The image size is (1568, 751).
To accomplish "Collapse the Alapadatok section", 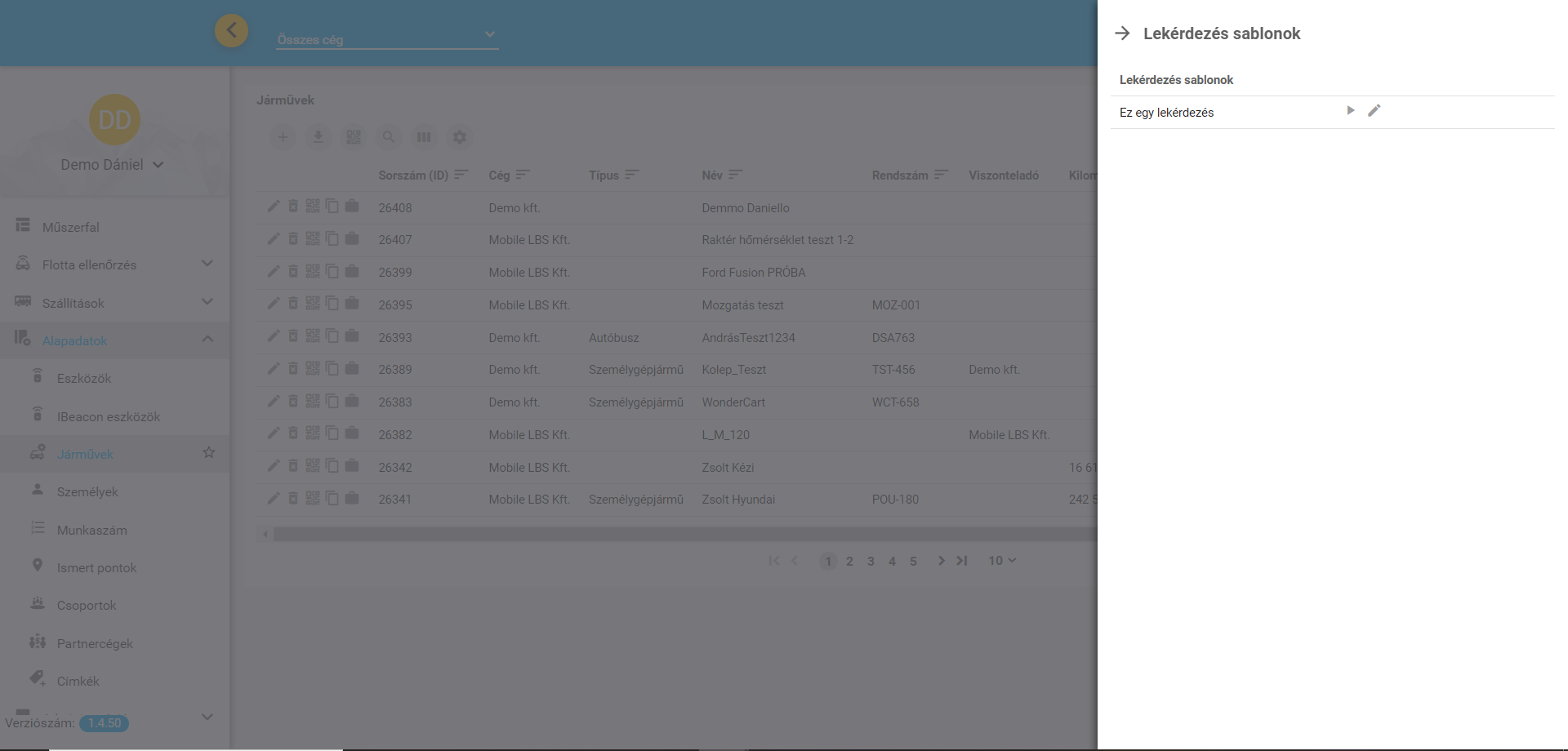I will (x=207, y=340).
